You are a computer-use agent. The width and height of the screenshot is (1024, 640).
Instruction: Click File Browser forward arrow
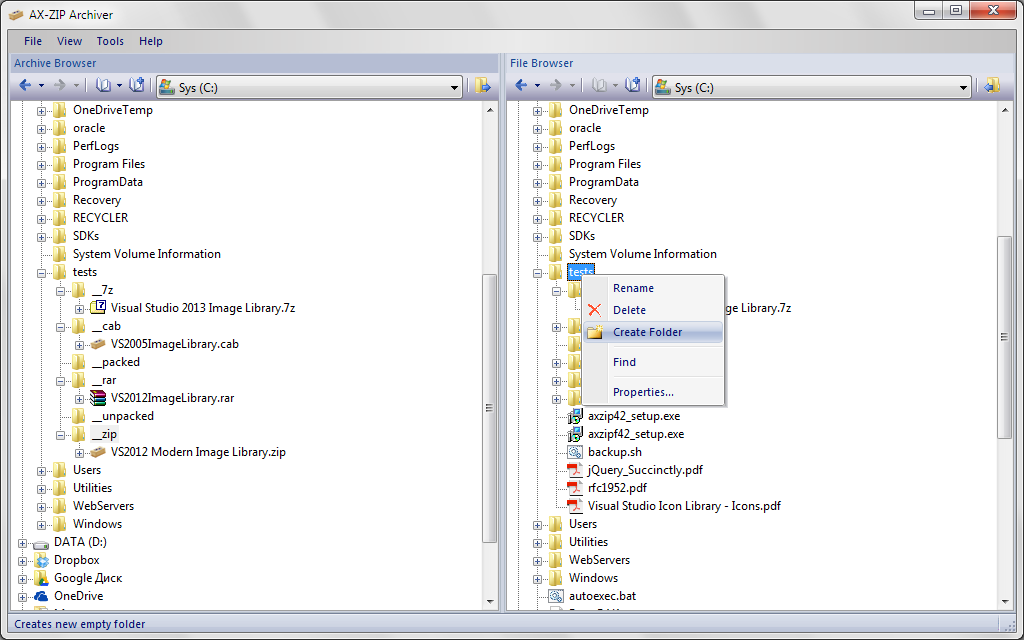[x=556, y=86]
